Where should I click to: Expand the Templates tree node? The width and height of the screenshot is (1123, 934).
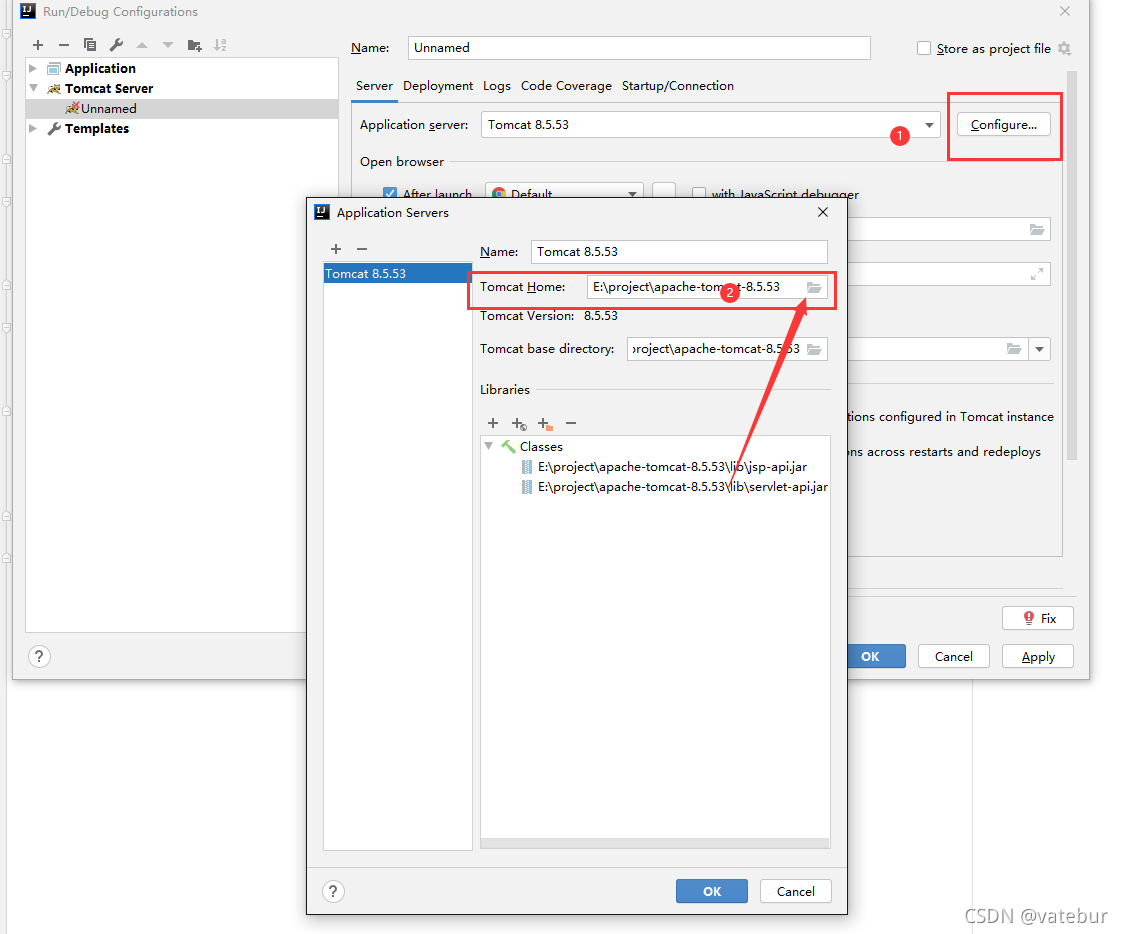coord(33,128)
